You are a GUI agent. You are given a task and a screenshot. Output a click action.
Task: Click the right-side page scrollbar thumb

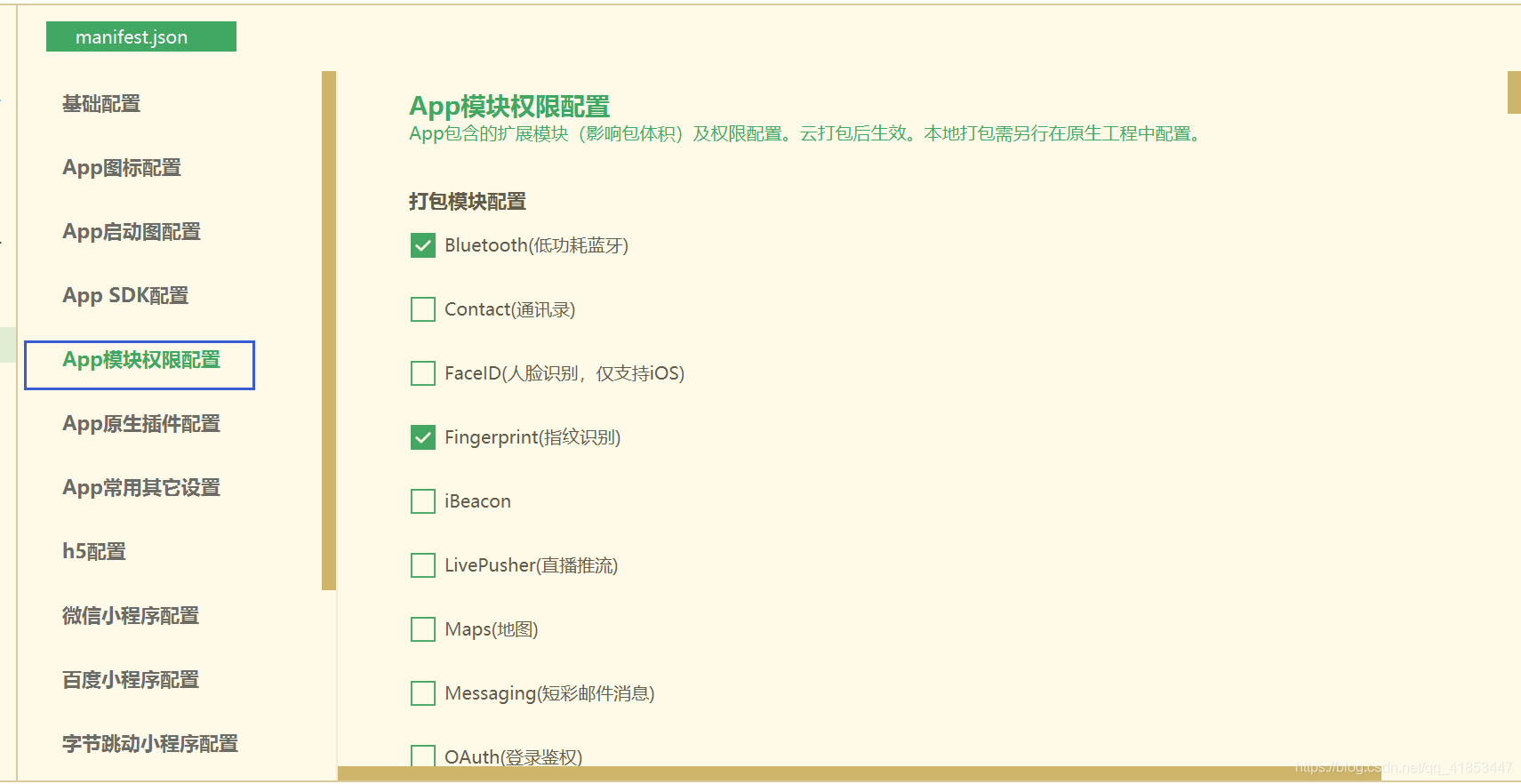click(1514, 92)
